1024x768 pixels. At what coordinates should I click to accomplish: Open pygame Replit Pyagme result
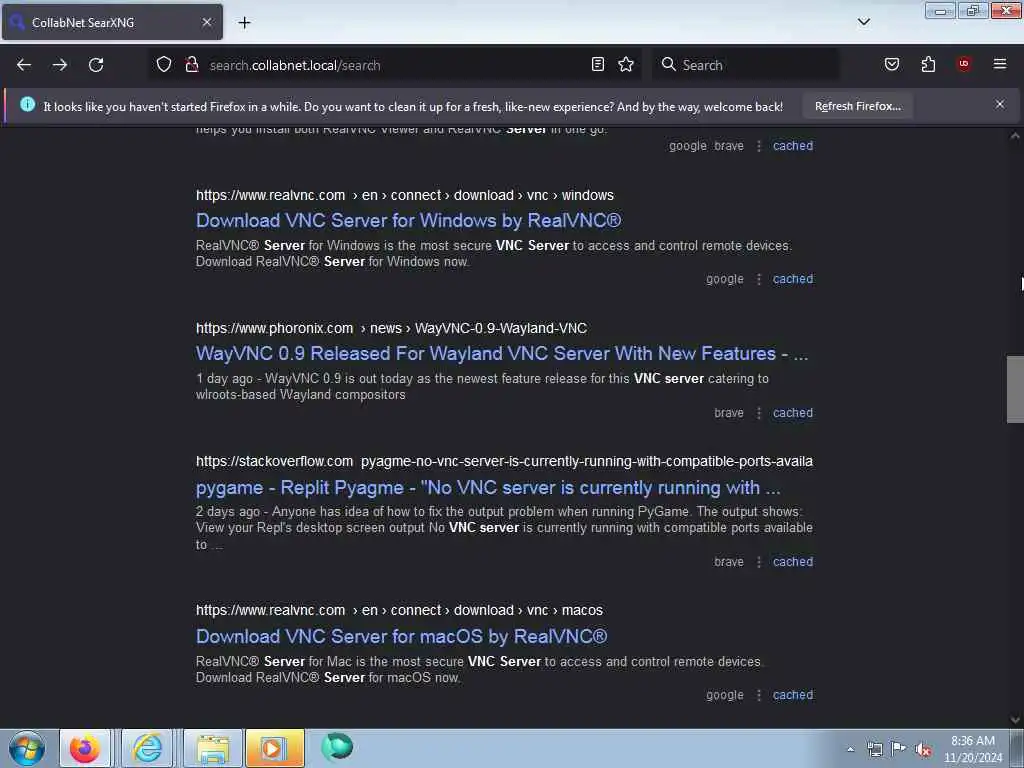pyautogui.click(x=488, y=488)
